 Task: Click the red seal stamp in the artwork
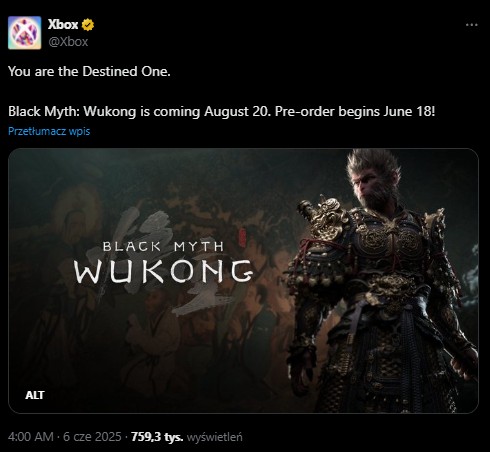click(242, 238)
